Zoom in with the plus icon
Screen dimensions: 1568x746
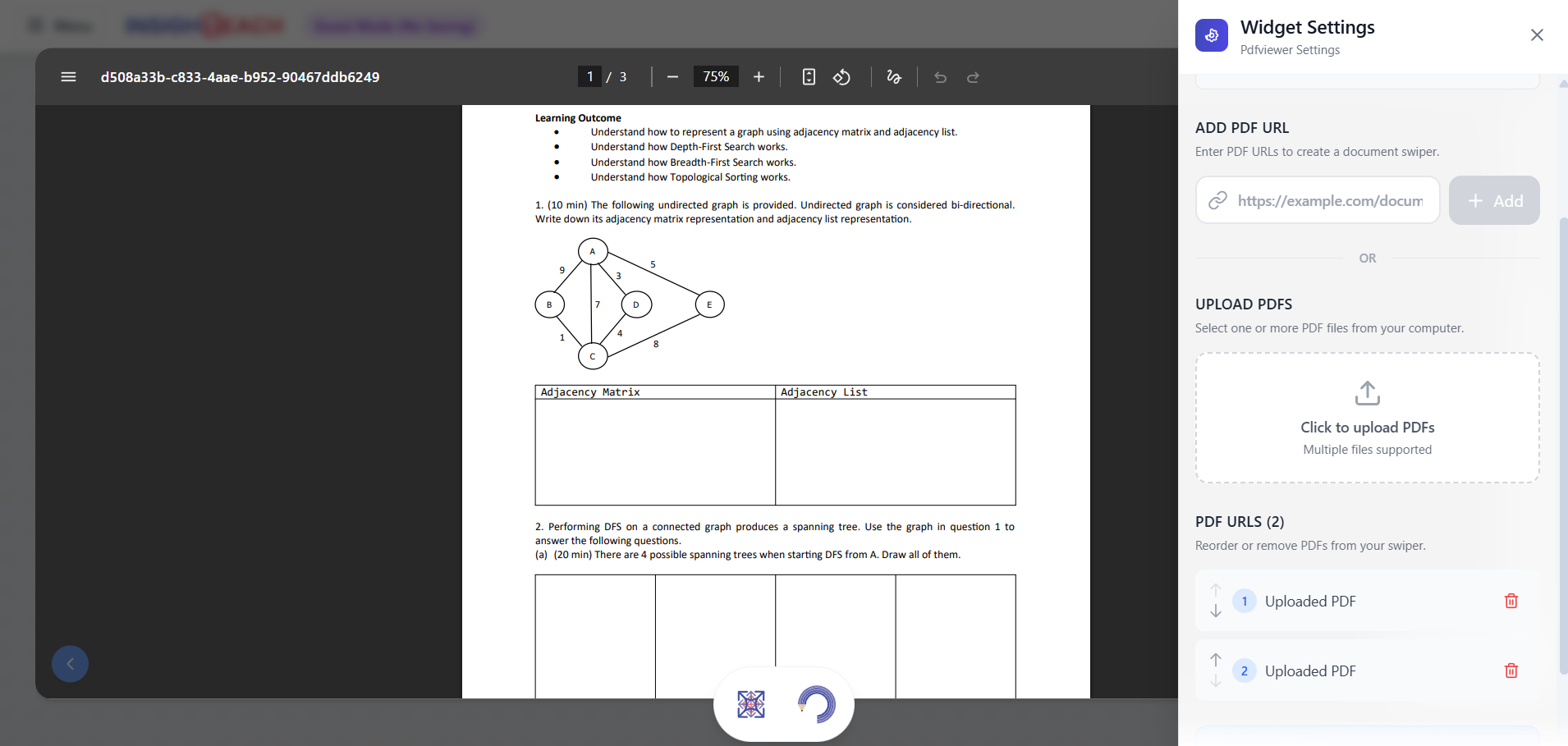(759, 77)
